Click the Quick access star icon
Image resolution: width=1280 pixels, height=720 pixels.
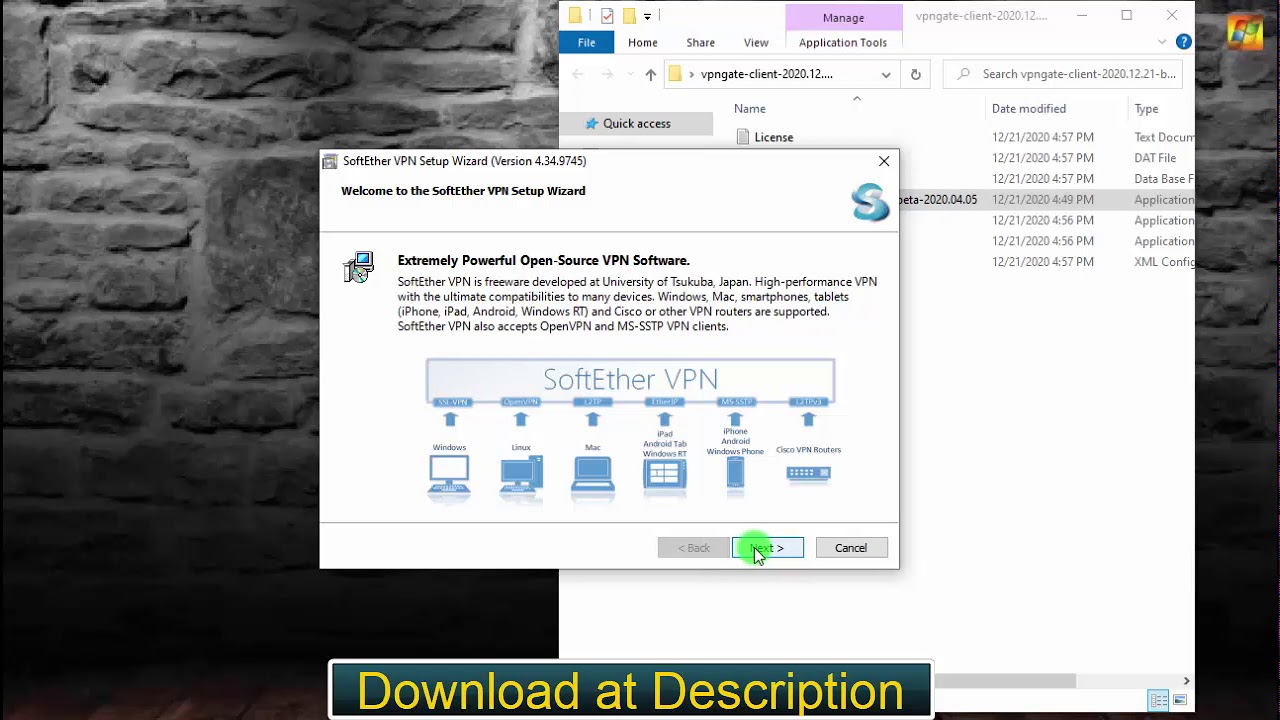pos(592,124)
